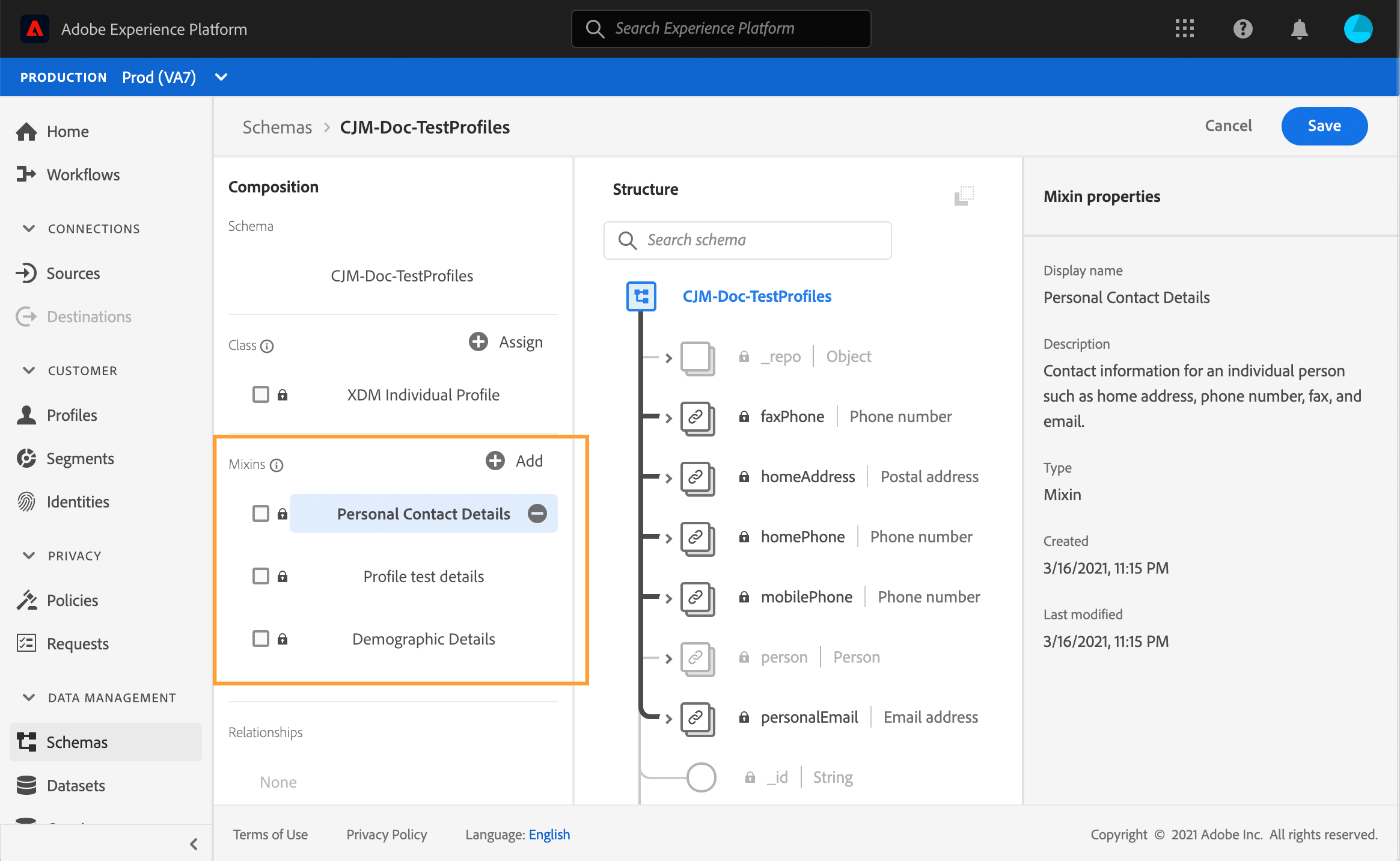
Task: Remove Personal Contact Details mixin with minus icon
Action: (x=537, y=513)
